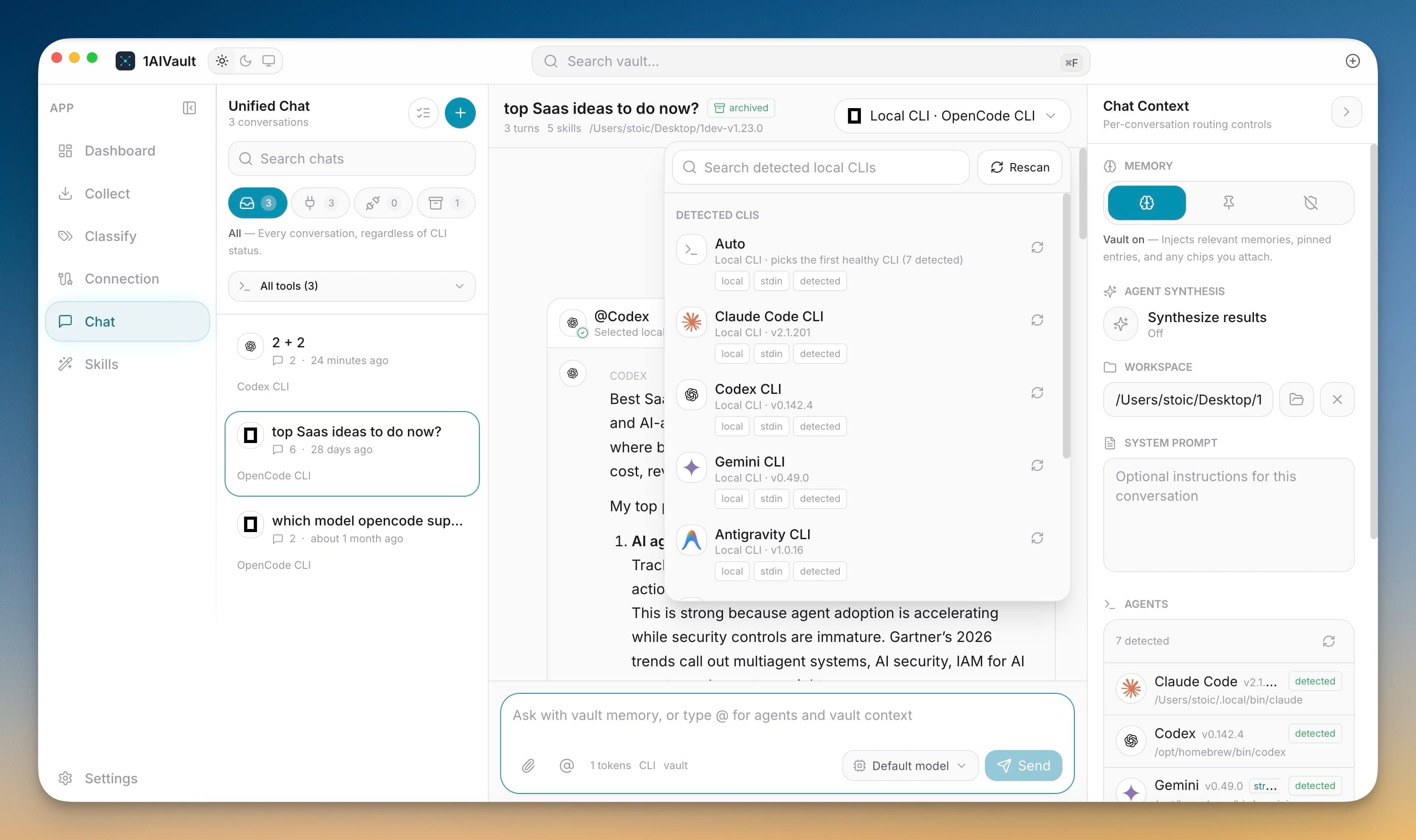The height and width of the screenshot is (840, 1416).
Task: Click the chat message input box
Action: pyautogui.click(x=787, y=716)
